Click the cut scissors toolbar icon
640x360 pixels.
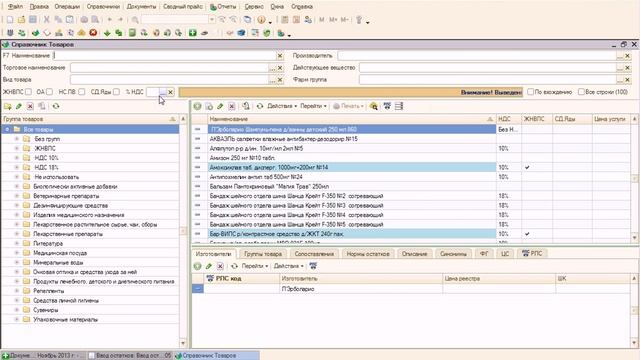[x=47, y=20]
